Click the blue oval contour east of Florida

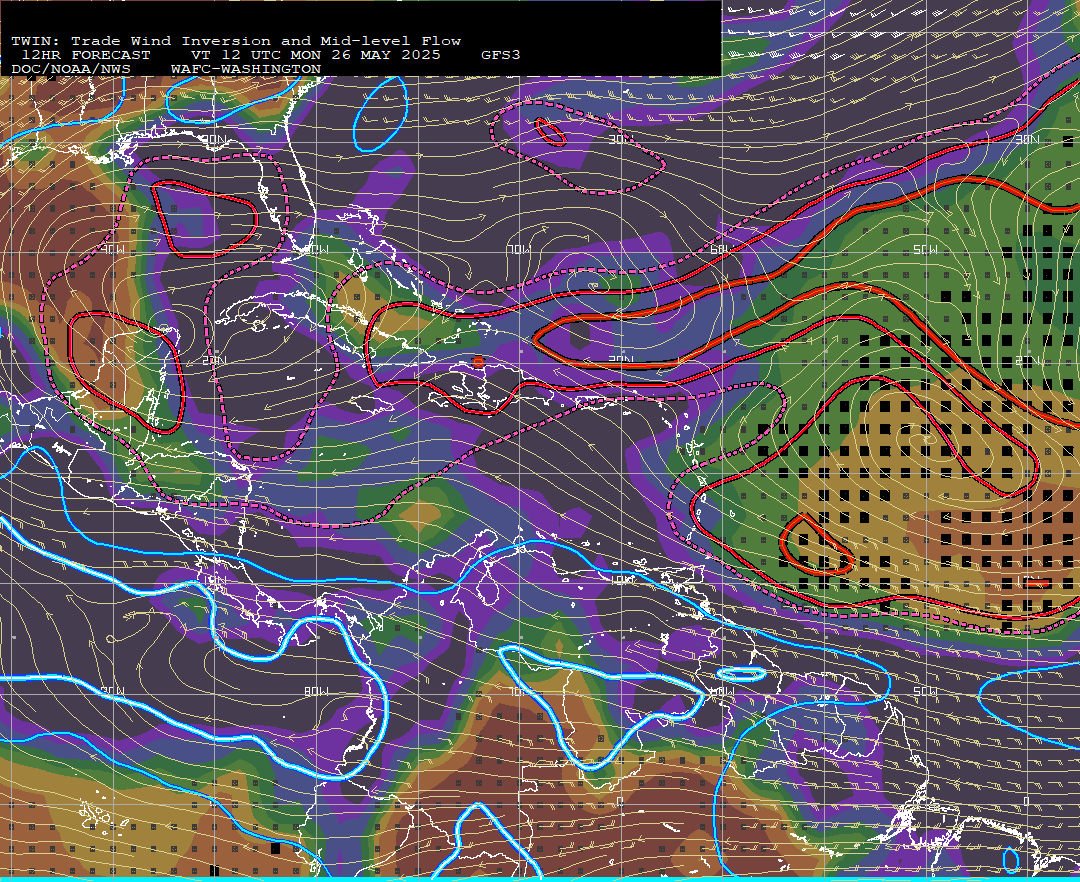coord(381,114)
